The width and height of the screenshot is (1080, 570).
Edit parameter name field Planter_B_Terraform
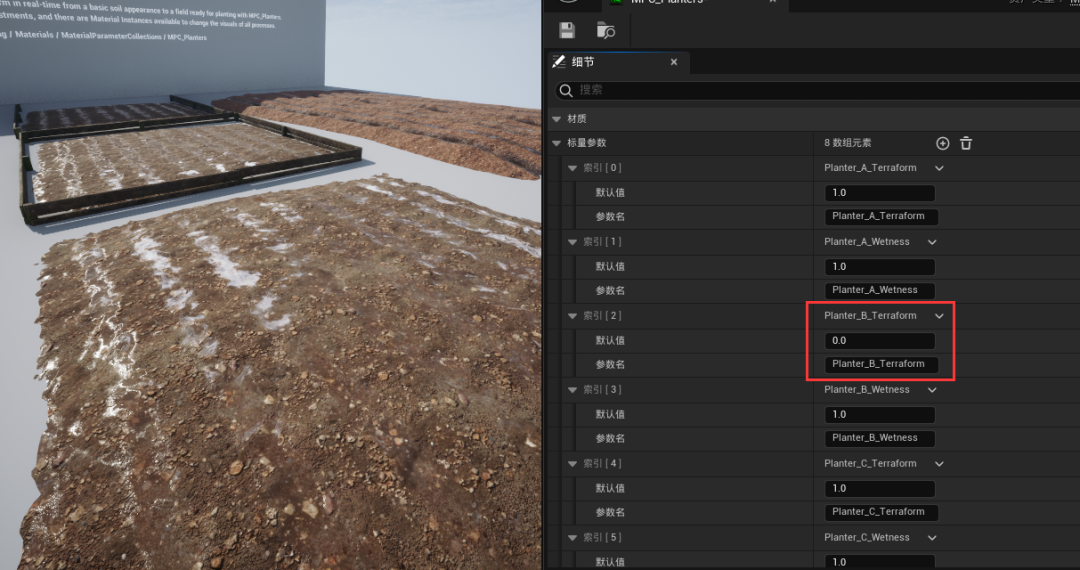pos(881,364)
